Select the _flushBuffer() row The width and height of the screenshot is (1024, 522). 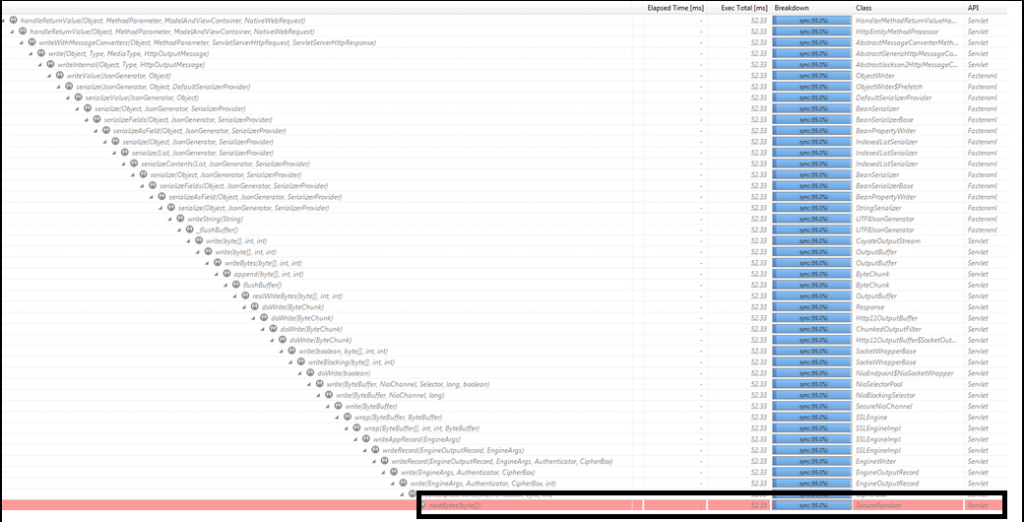(503, 230)
